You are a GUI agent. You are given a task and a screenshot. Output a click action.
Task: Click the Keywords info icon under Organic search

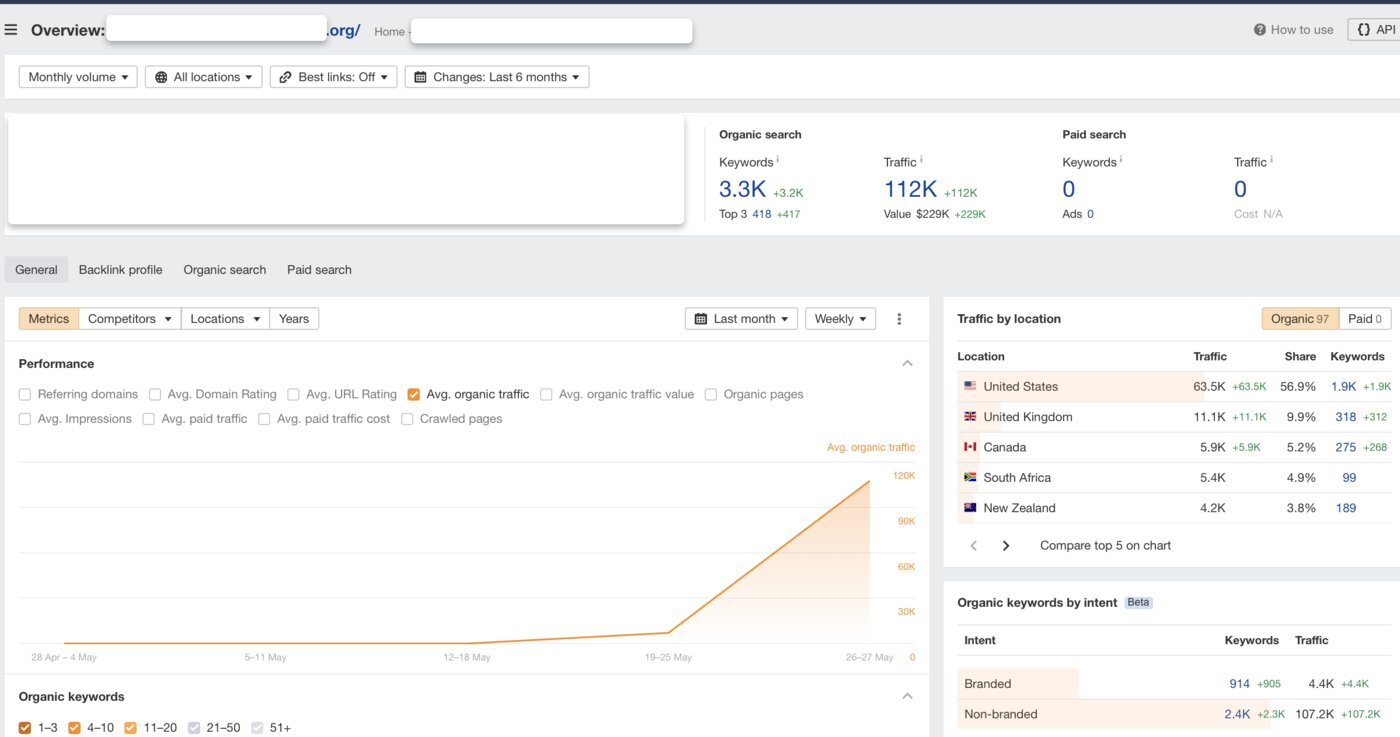click(778, 160)
